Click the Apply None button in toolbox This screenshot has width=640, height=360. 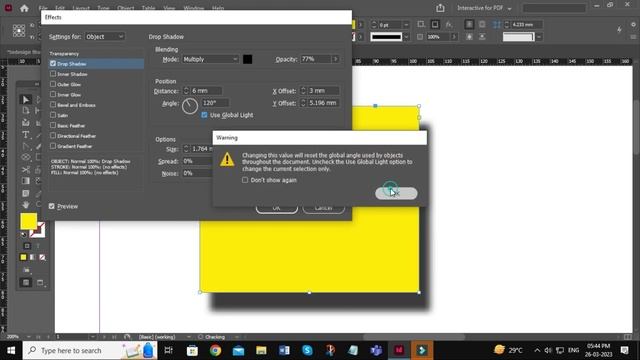coord(42,257)
